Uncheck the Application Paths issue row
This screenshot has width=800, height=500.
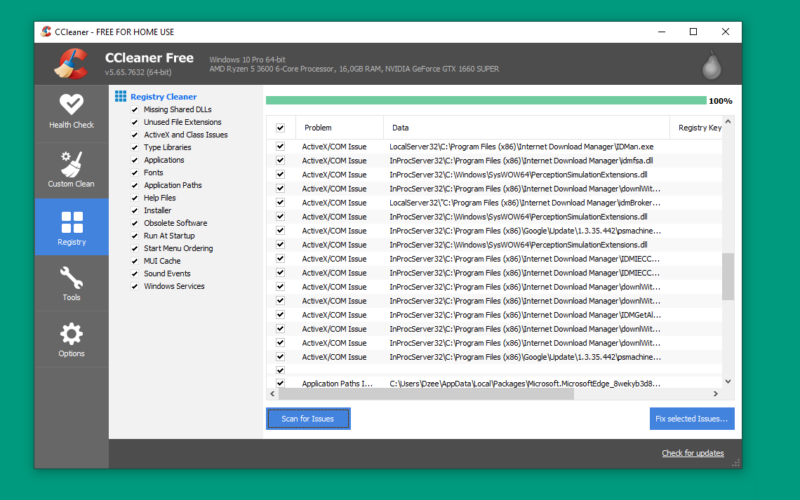pos(280,383)
